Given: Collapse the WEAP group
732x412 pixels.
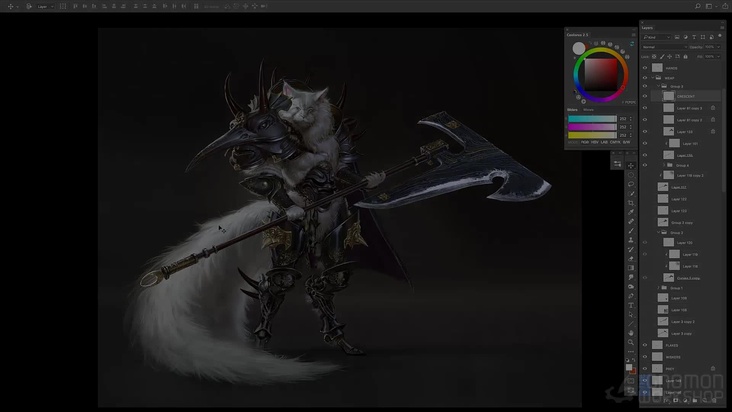Looking at the screenshot, I should 653,78.
